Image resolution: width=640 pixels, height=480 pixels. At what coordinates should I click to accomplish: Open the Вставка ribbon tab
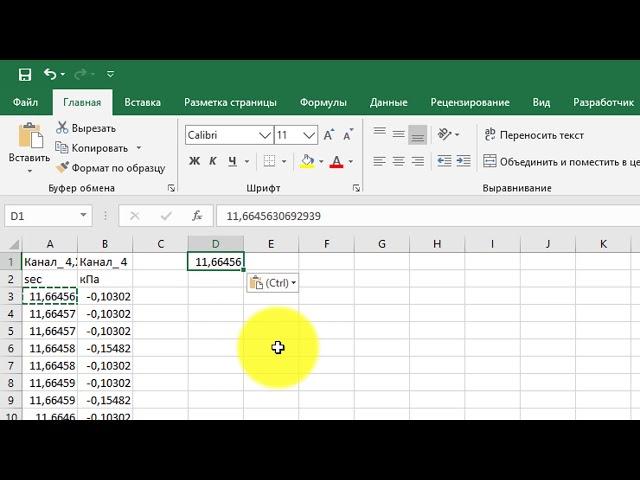point(142,102)
